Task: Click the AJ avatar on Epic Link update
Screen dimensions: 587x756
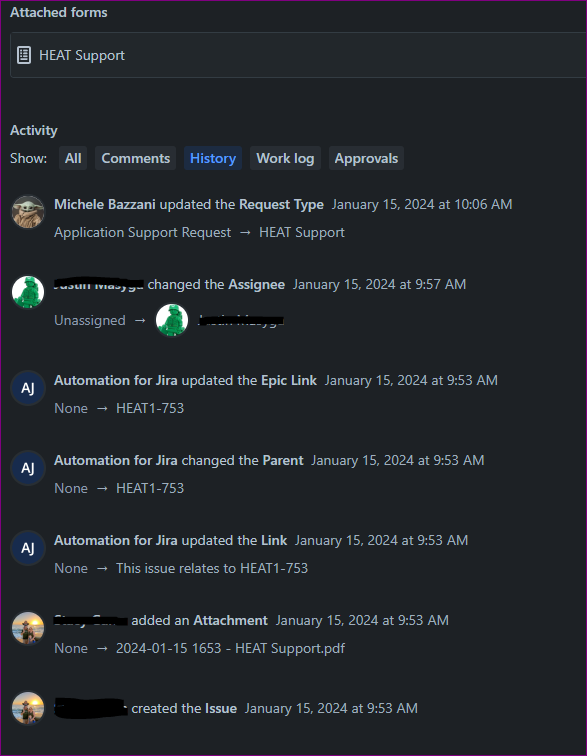Action: click(28, 388)
